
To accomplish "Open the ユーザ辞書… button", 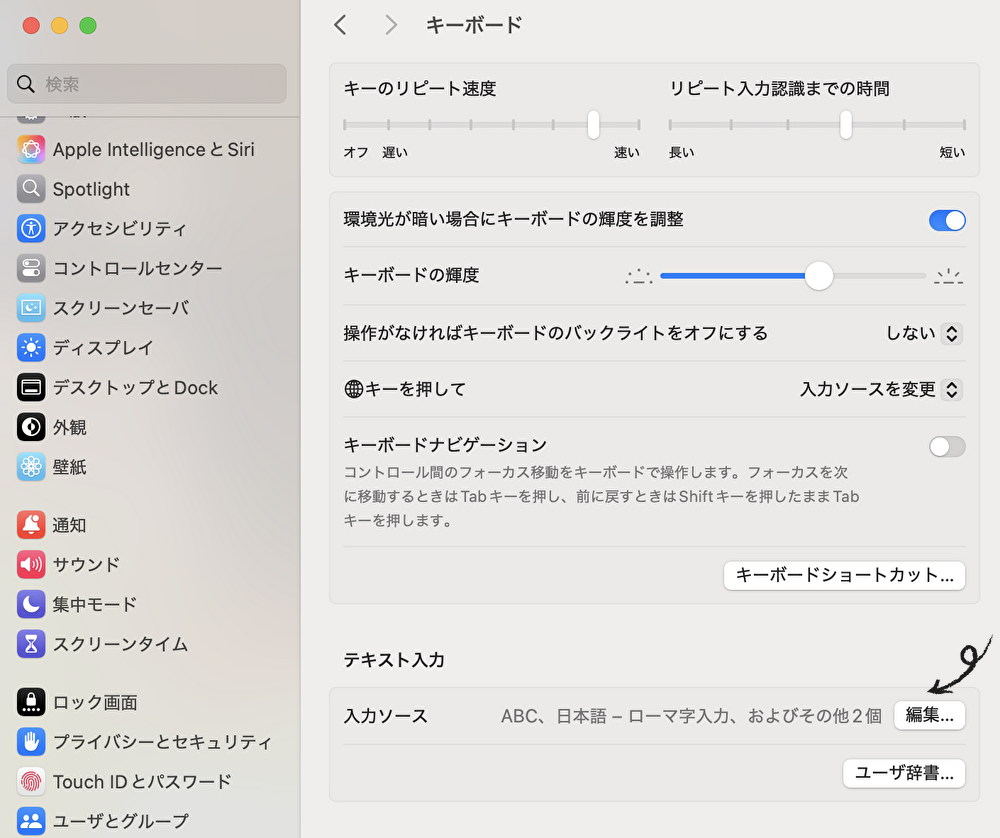I will coord(904,773).
